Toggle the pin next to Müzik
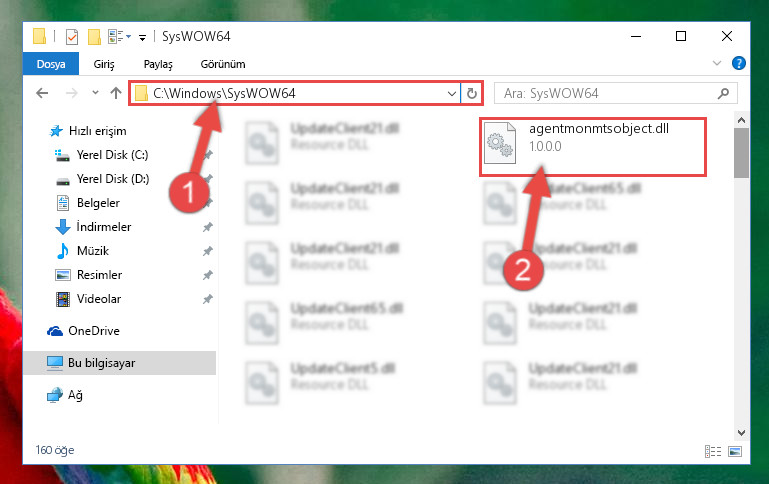 point(208,251)
